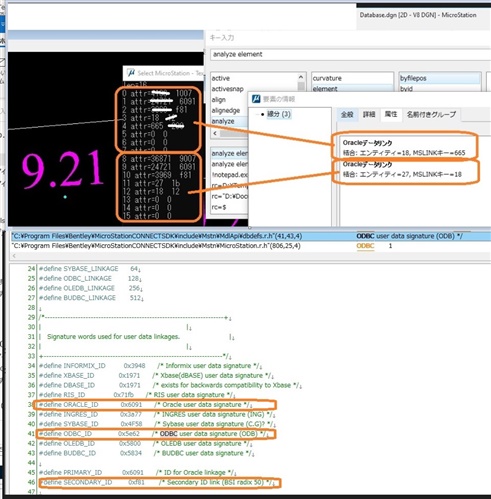Select the '線分 (3)' tree item
The height and width of the screenshot is (499, 491).
point(279,114)
